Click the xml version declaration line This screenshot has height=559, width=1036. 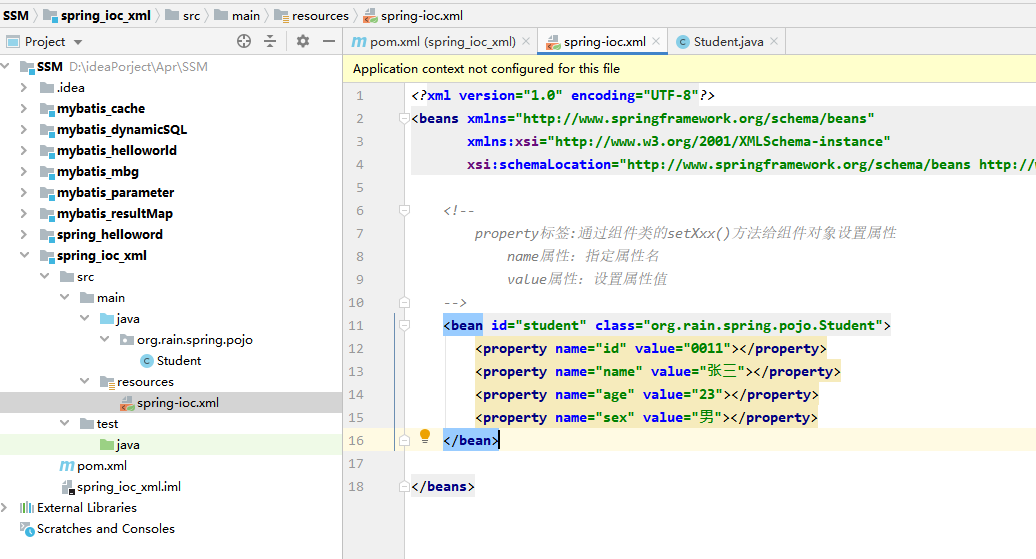(563, 95)
